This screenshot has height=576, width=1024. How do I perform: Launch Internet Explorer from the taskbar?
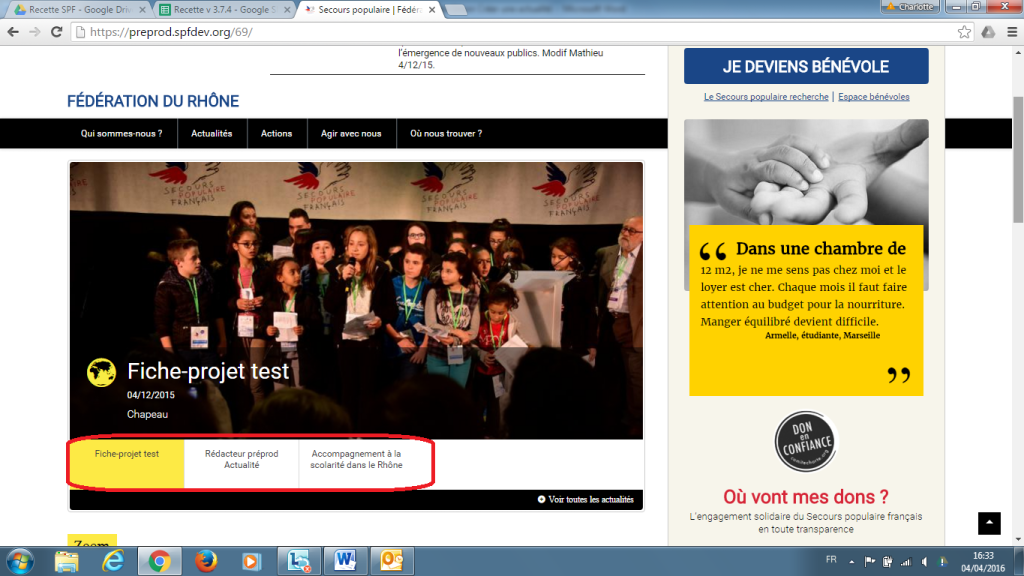[113, 561]
